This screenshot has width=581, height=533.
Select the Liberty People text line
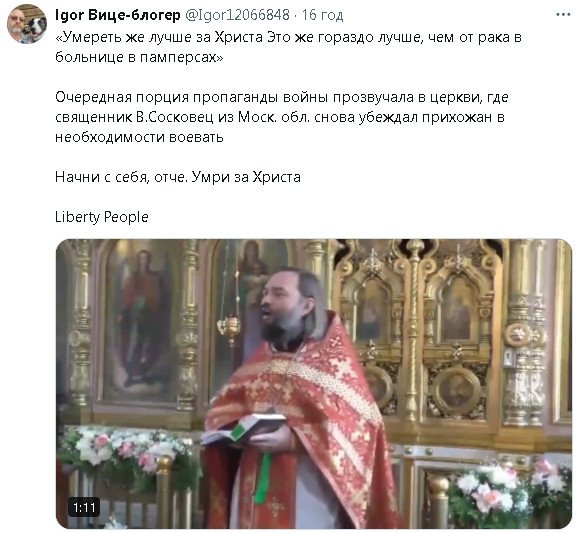pos(102,217)
